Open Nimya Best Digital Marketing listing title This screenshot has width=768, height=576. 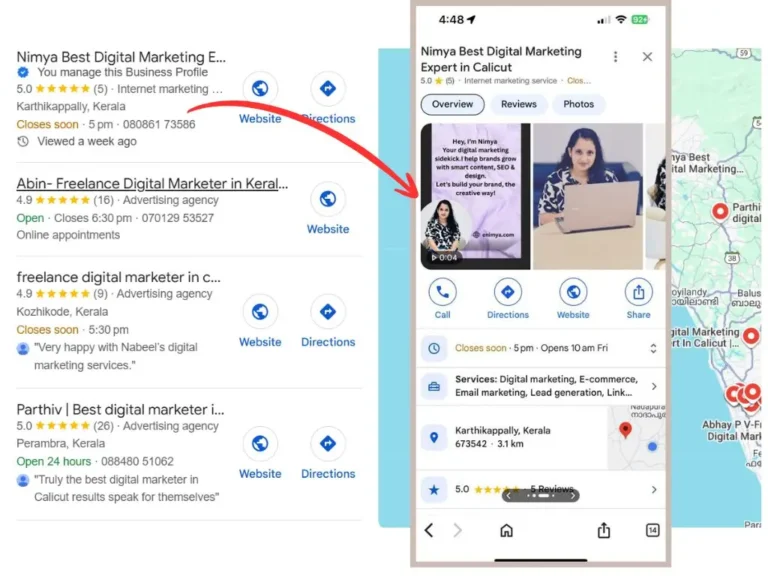121,57
